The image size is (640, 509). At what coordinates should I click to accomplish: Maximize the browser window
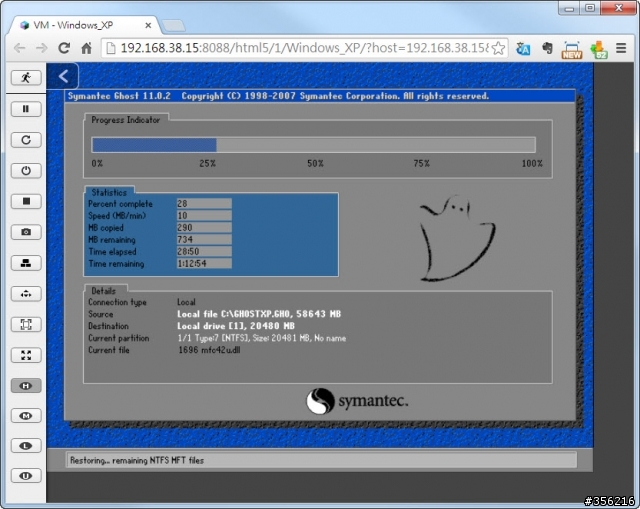(590, 8)
